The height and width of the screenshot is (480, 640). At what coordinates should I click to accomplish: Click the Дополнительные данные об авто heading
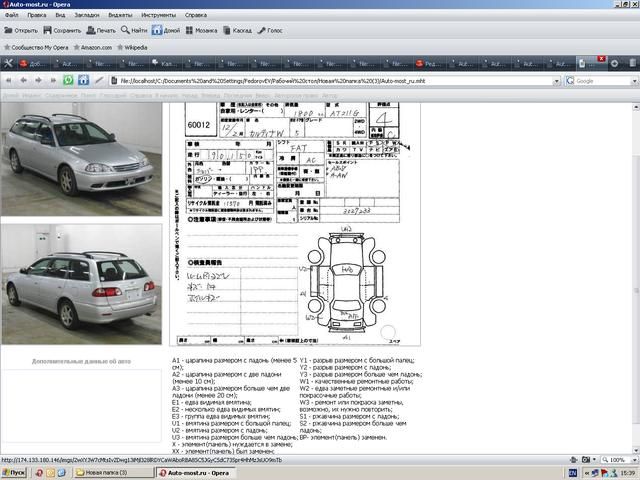(81, 361)
